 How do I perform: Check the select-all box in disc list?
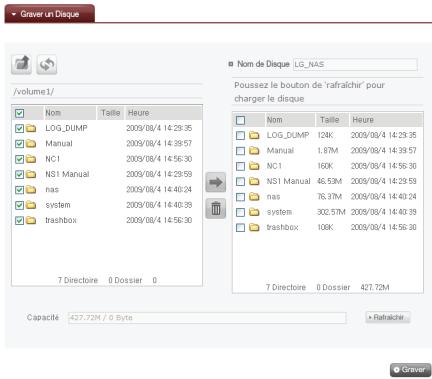click(240, 120)
